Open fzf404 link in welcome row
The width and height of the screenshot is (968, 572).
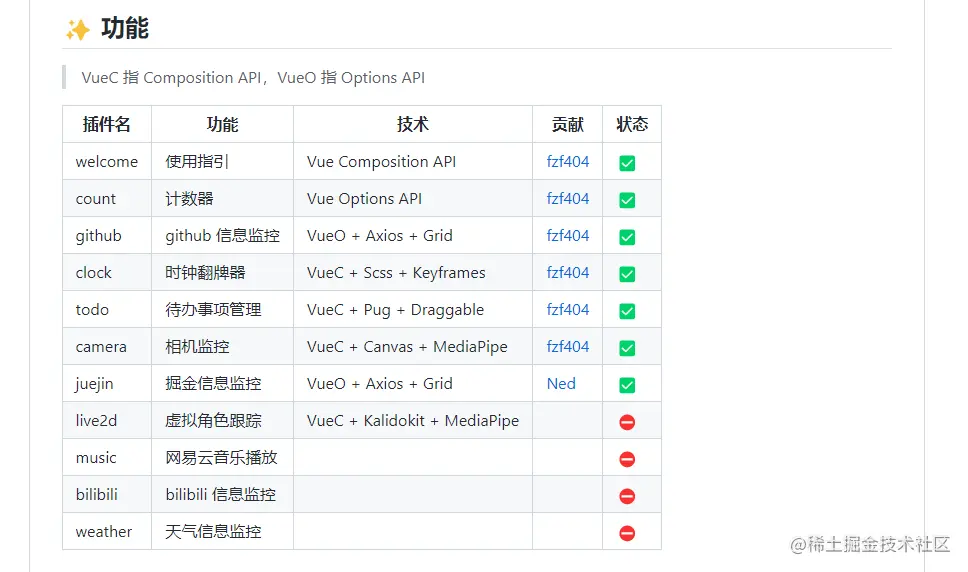point(567,162)
